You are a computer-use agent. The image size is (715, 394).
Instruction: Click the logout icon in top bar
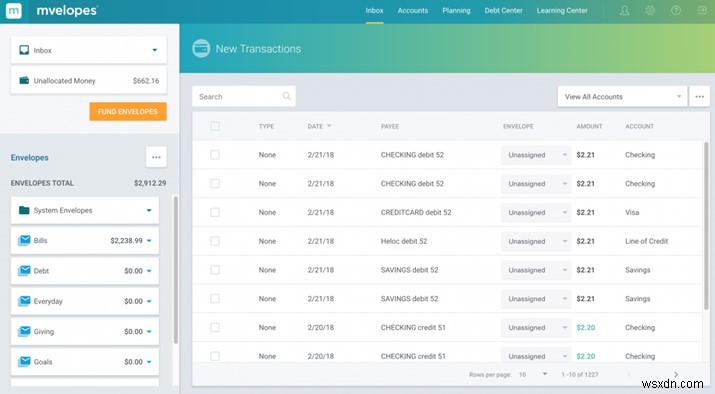(702, 10)
